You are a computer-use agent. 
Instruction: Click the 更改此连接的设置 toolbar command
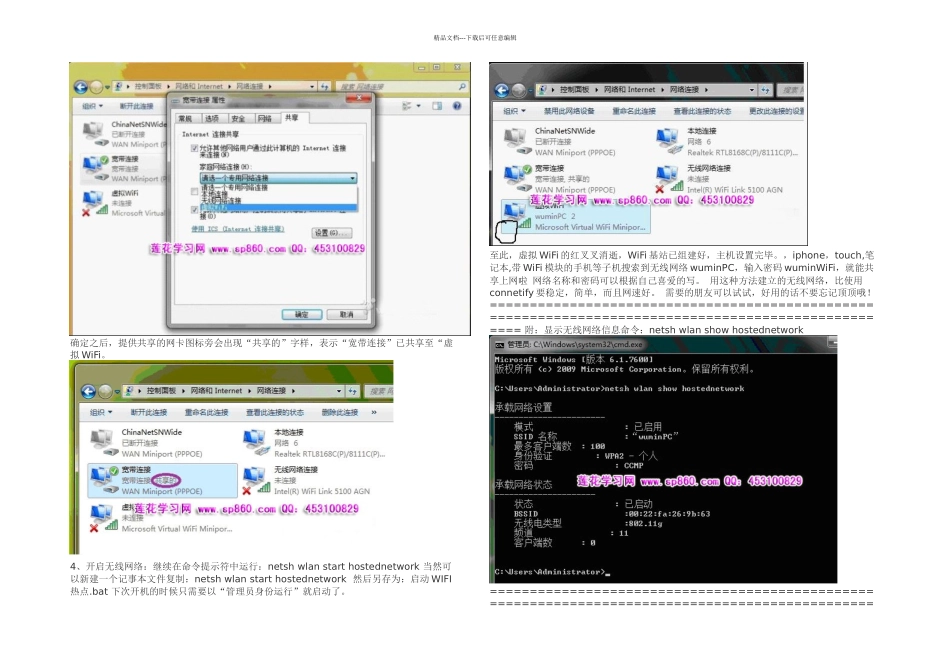click(x=777, y=111)
